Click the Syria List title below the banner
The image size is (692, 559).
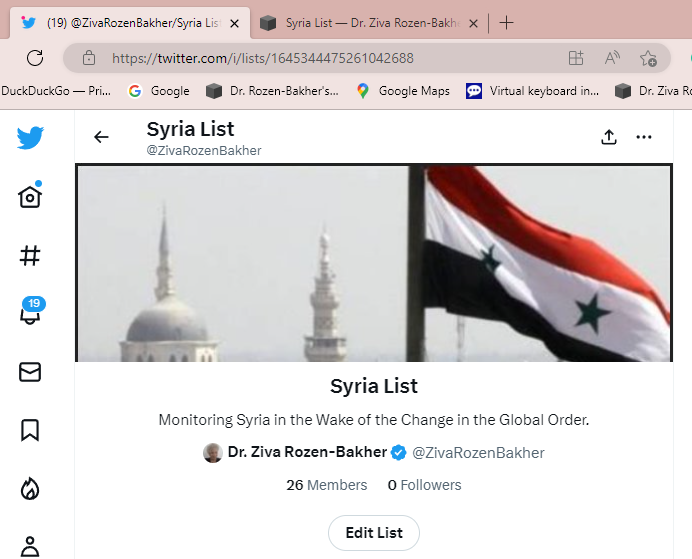pos(374,386)
